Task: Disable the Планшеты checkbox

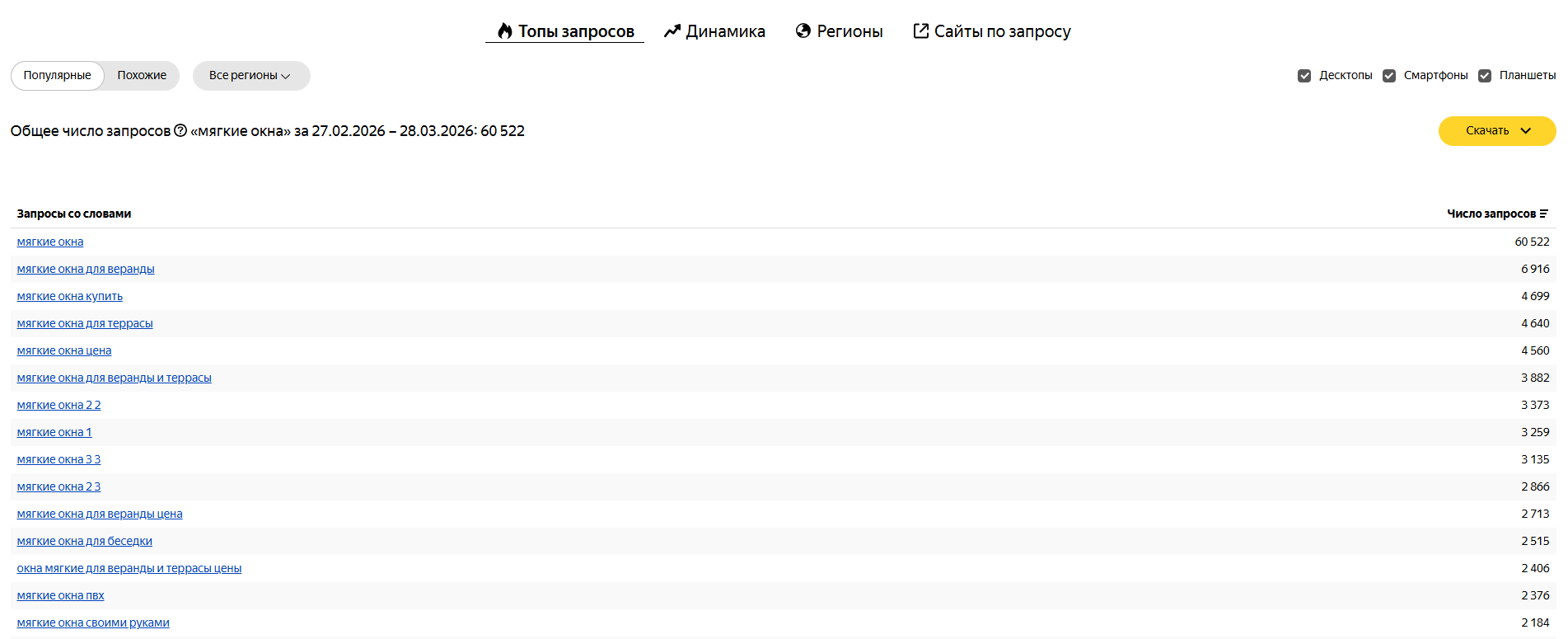Action: [x=1485, y=76]
